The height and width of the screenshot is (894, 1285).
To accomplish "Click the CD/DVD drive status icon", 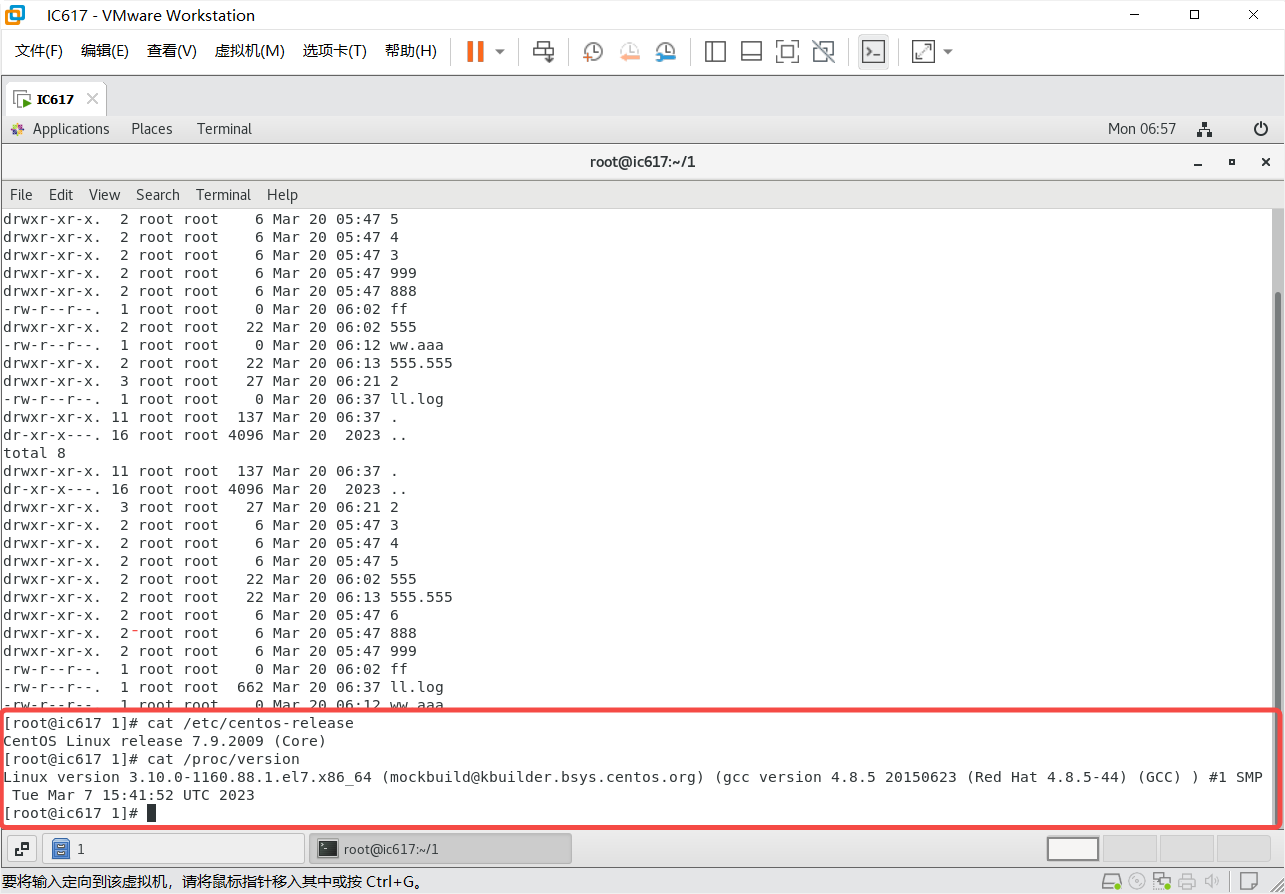I will [1137, 882].
